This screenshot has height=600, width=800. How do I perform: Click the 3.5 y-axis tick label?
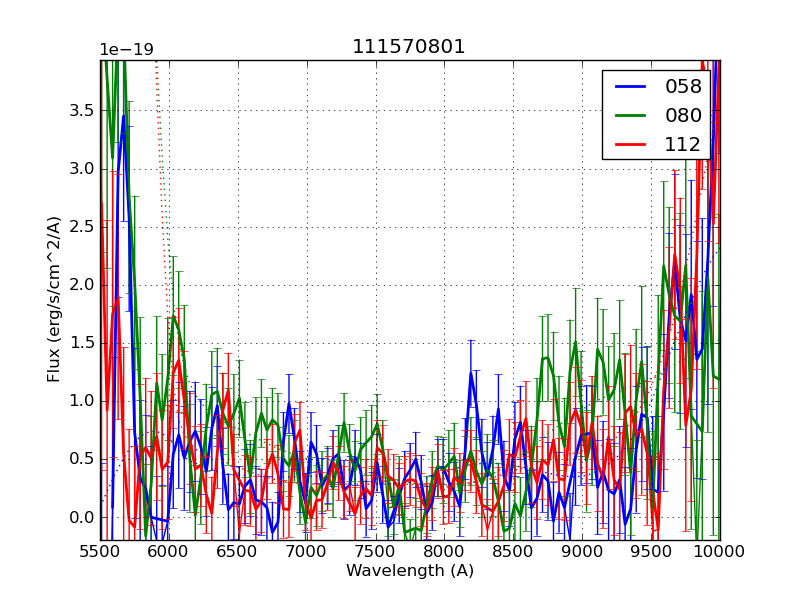[80, 111]
